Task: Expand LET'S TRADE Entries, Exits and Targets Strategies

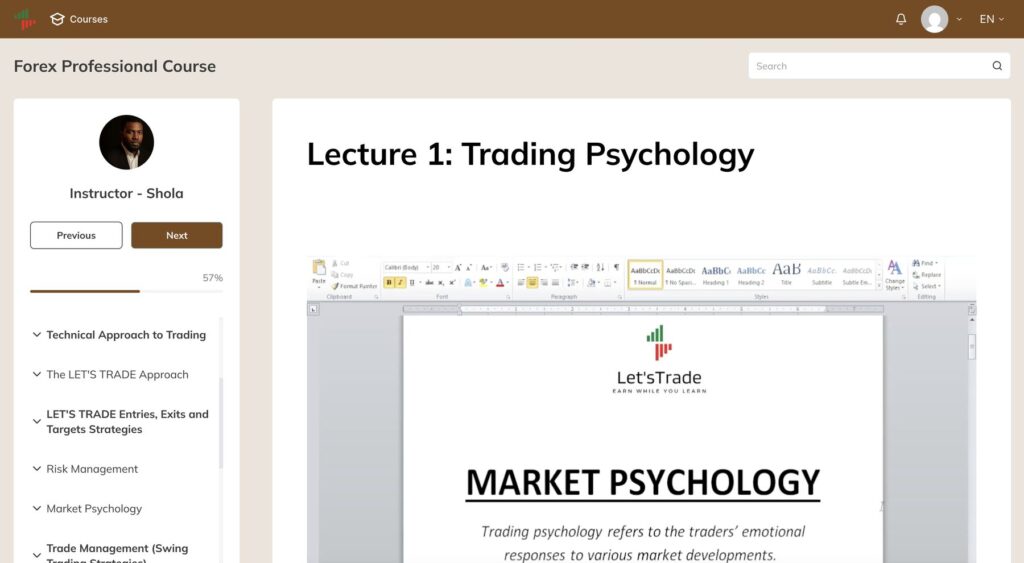Action: point(121,421)
